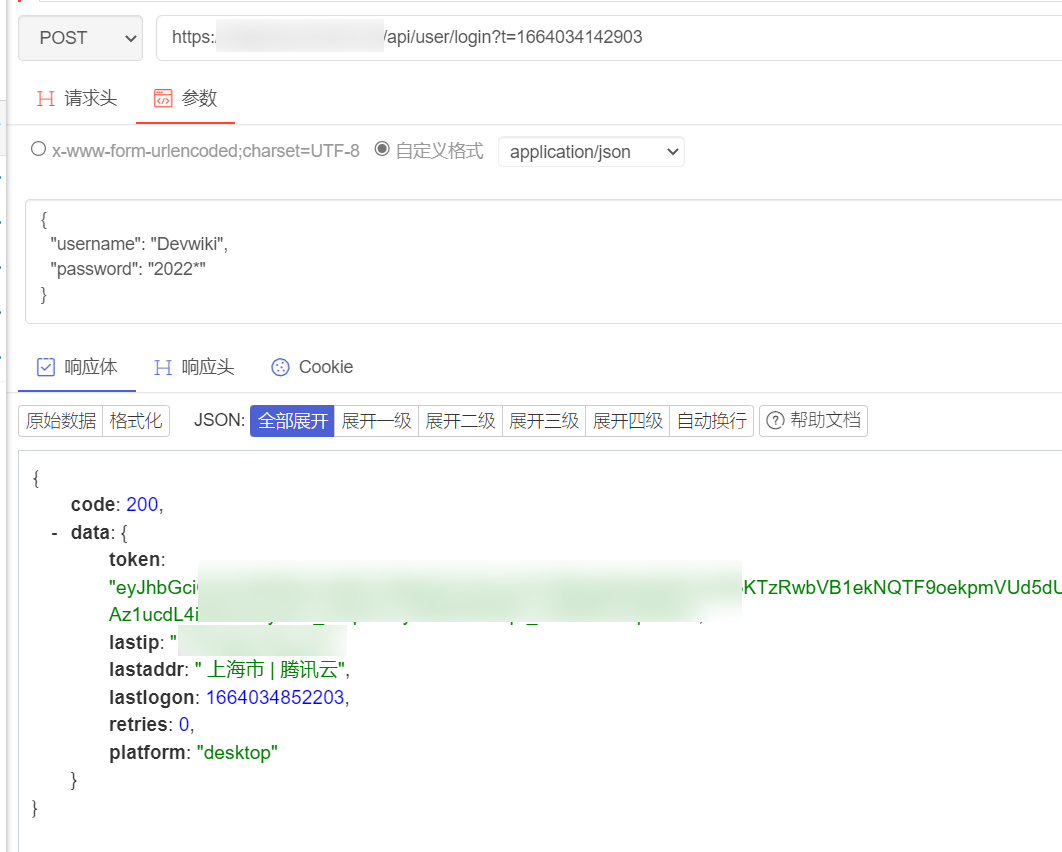
Task: Click the H icon beside 响应头
Action: 163,367
